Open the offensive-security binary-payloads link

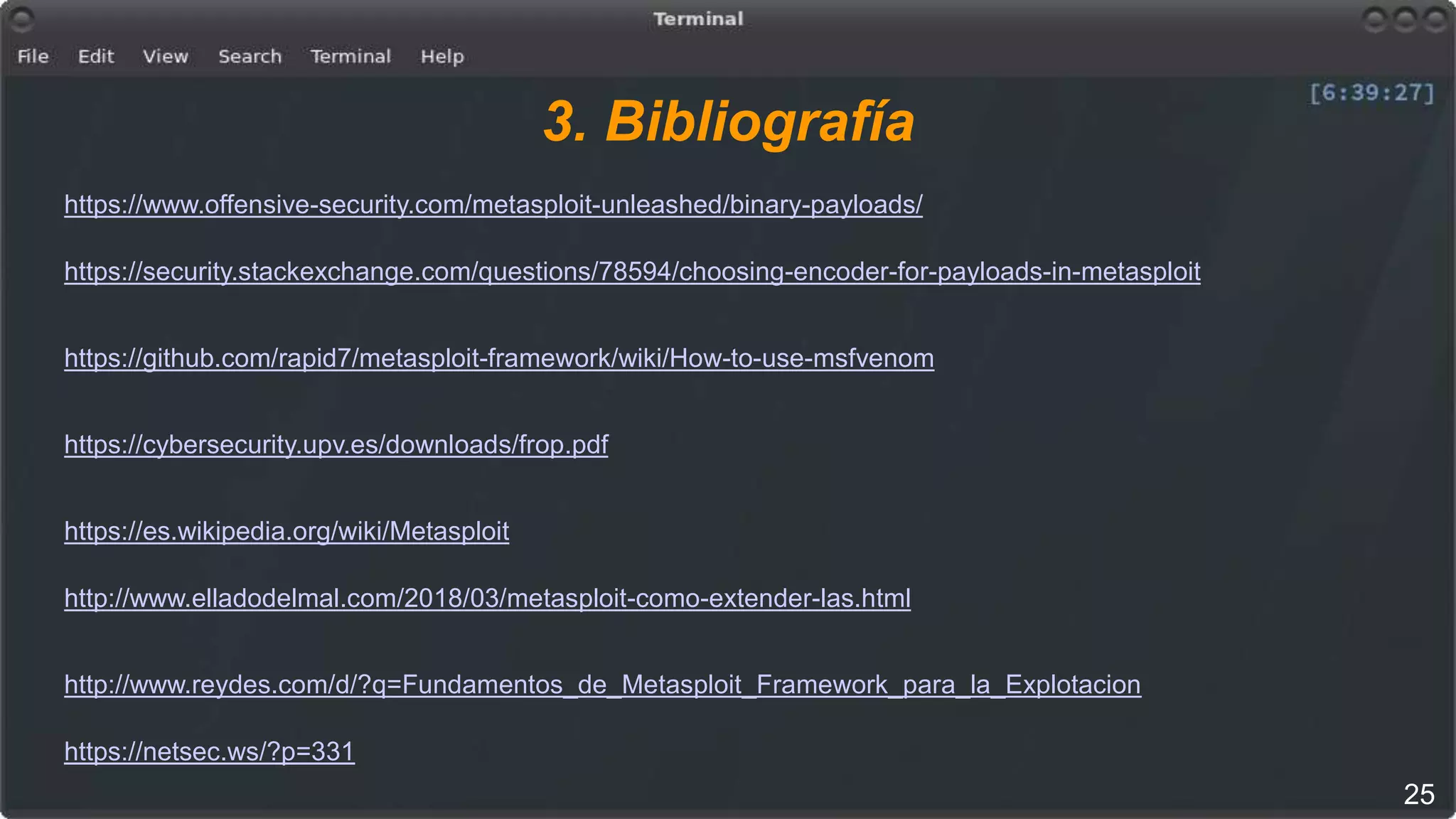[493, 205]
